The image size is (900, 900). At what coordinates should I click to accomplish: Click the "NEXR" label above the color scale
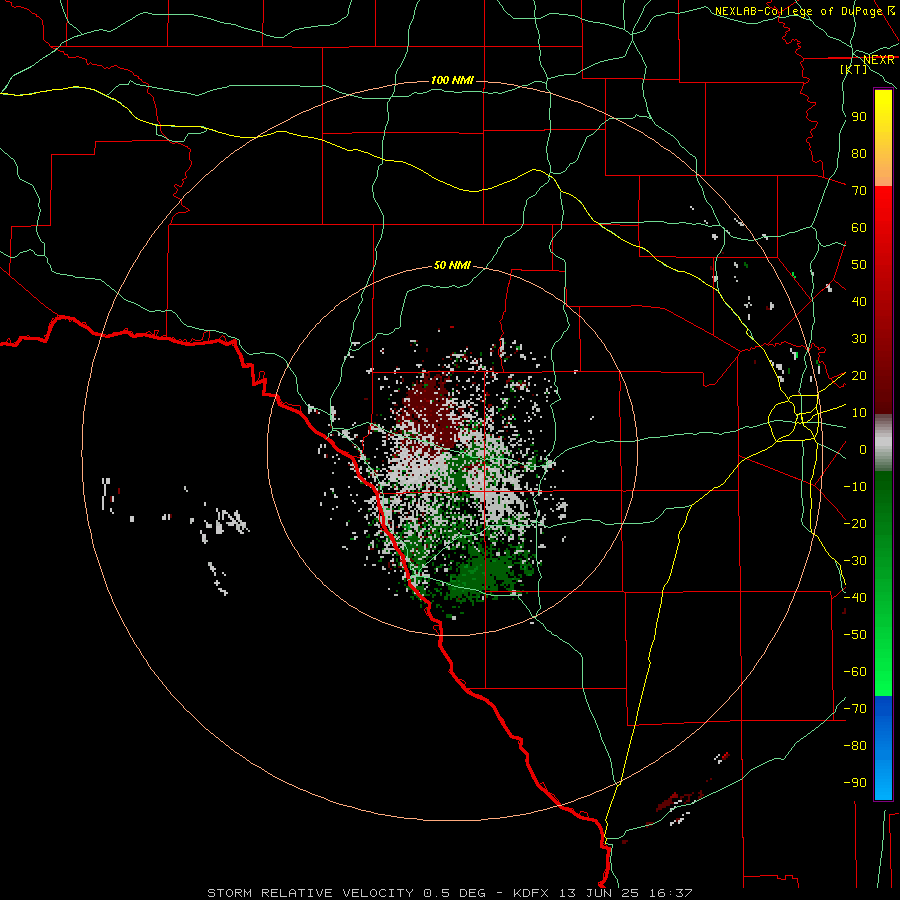(879, 60)
